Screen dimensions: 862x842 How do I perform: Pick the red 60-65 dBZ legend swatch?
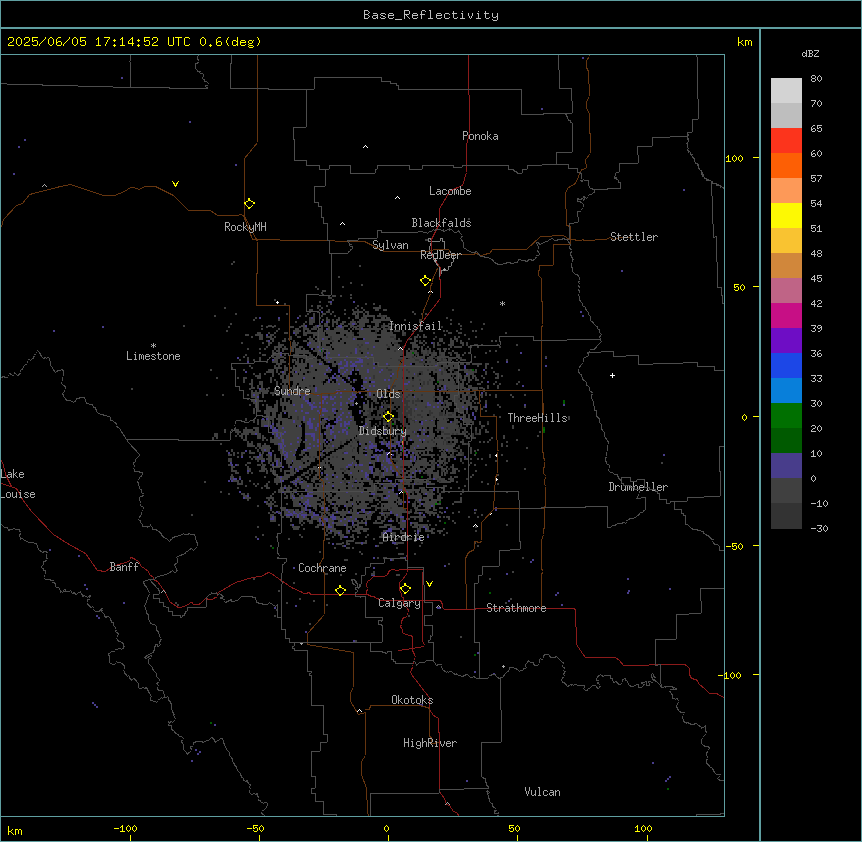(x=786, y=141)
